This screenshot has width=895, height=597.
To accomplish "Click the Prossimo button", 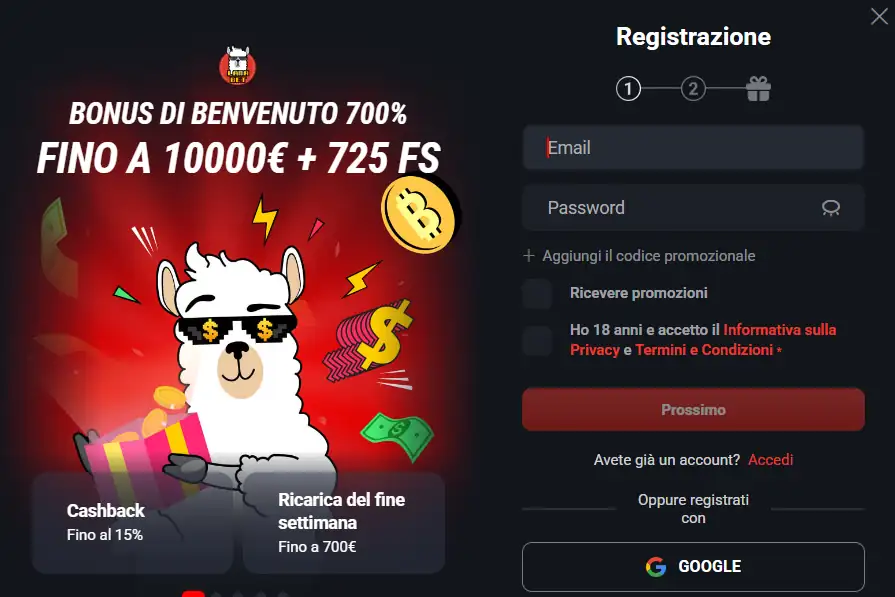I will 693,410.
